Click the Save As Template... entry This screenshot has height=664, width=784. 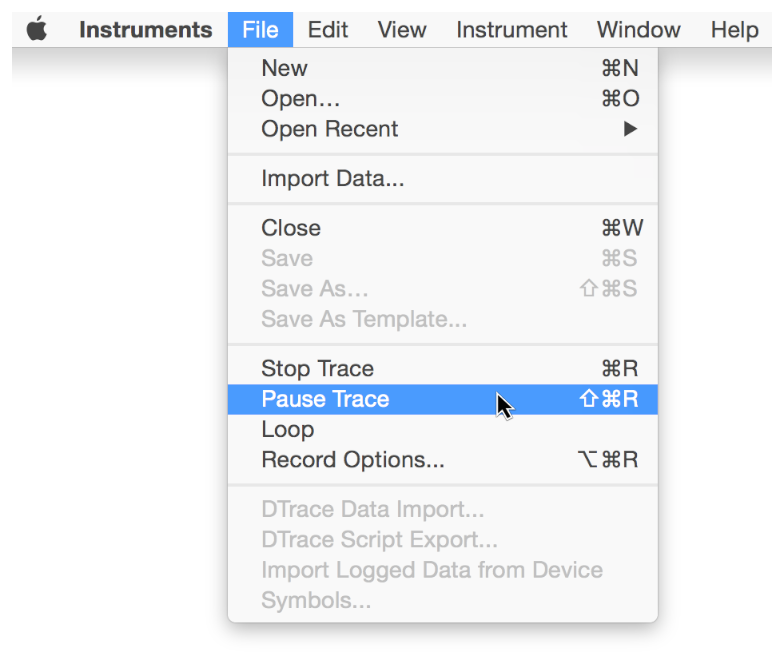click(364, 320)
